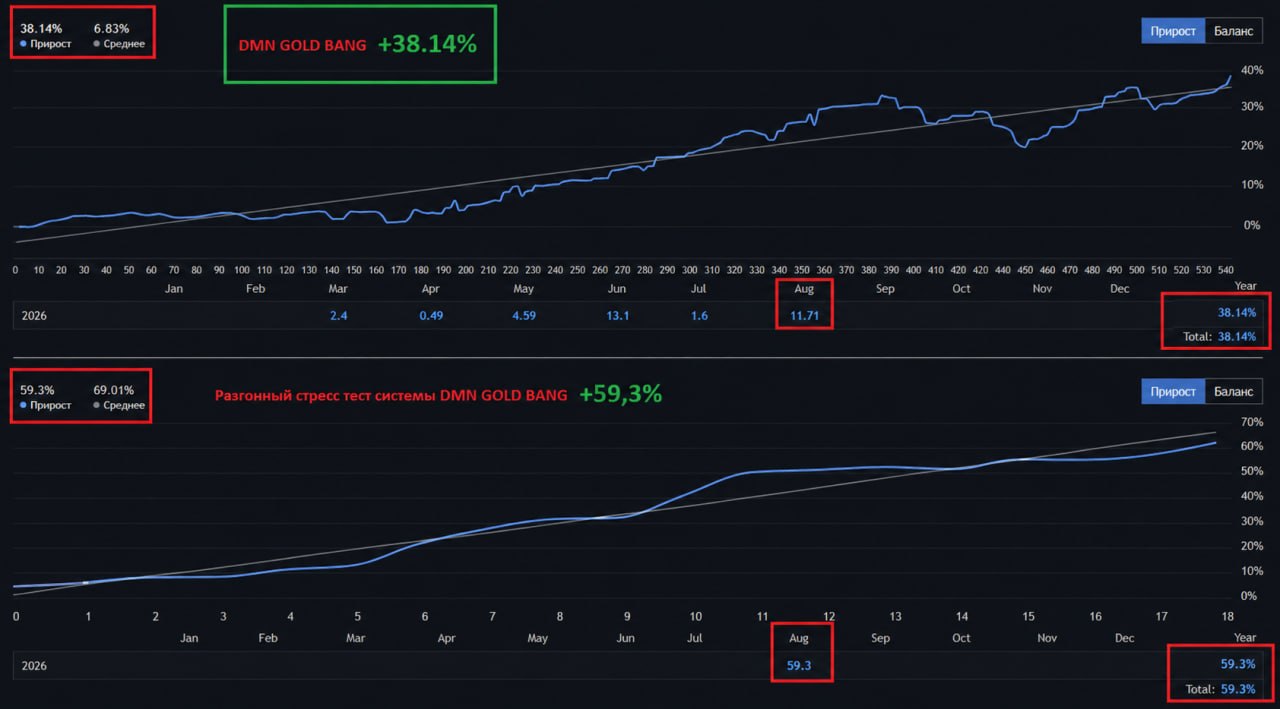Click the May value 4.59
The image size is (1280, 709).
coord(524,315)
